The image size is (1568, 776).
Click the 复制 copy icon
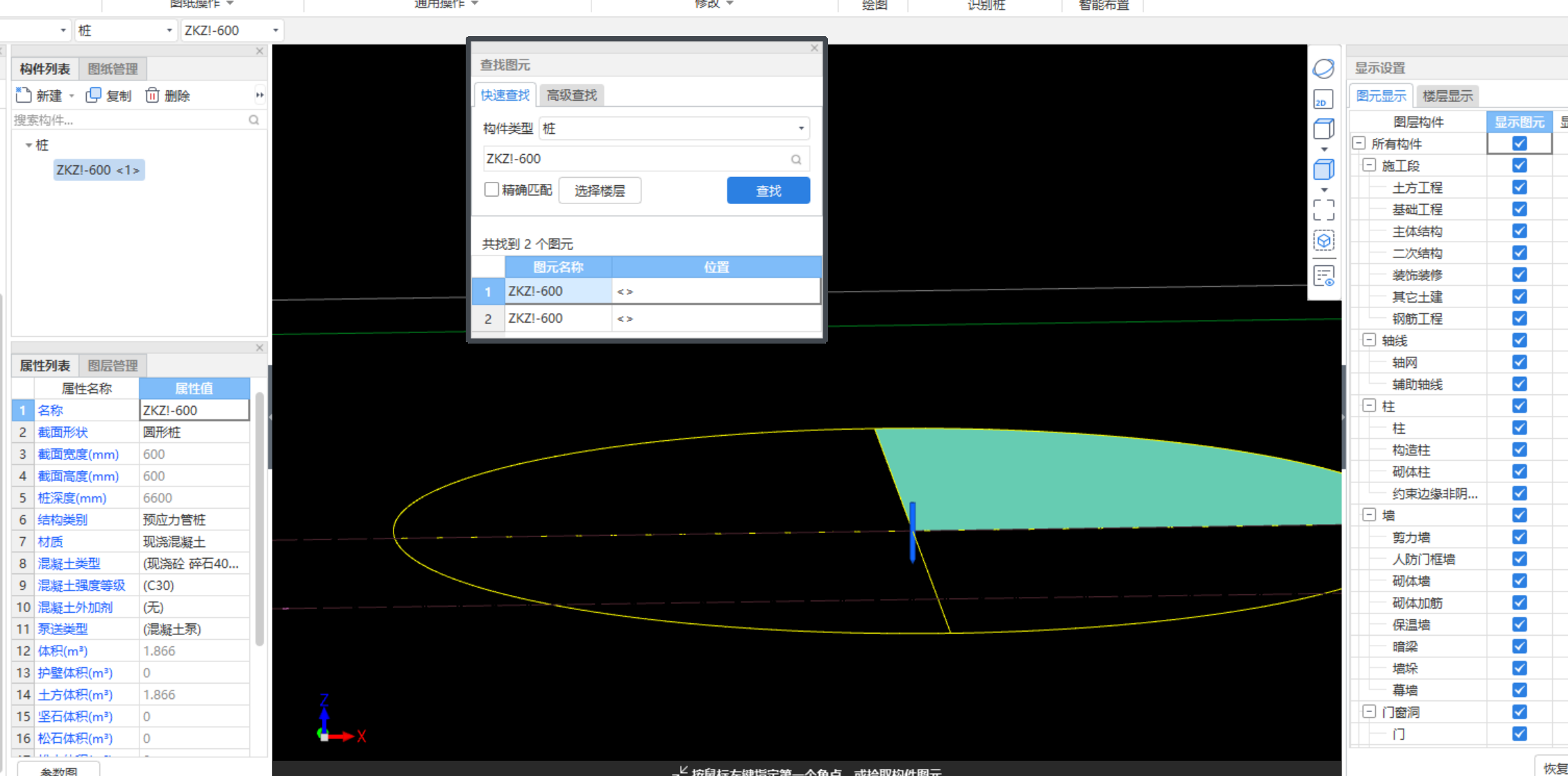[x=93, y=95]
